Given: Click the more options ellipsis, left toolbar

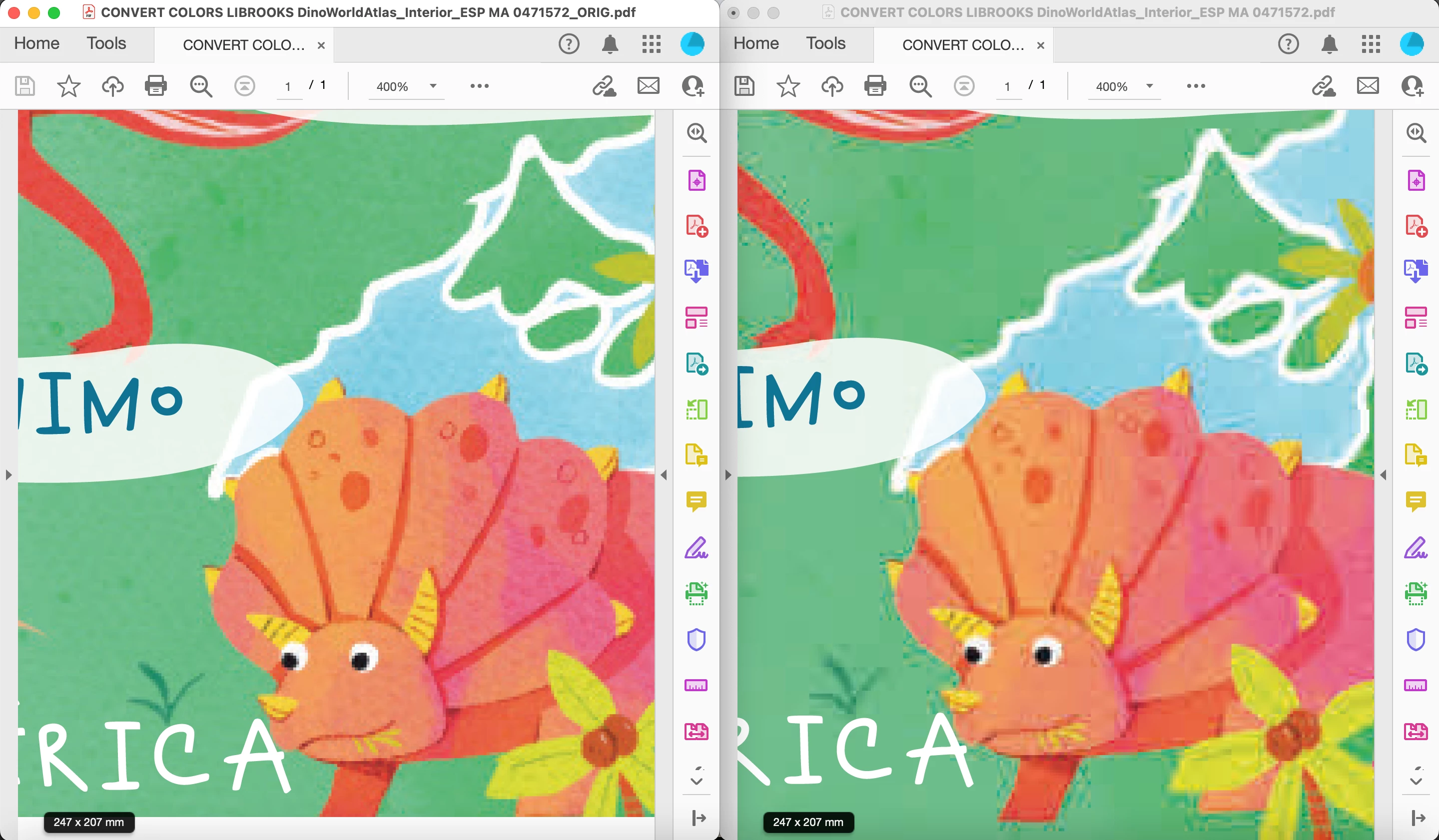Looking at the screenshot, I should pos(479,86).
